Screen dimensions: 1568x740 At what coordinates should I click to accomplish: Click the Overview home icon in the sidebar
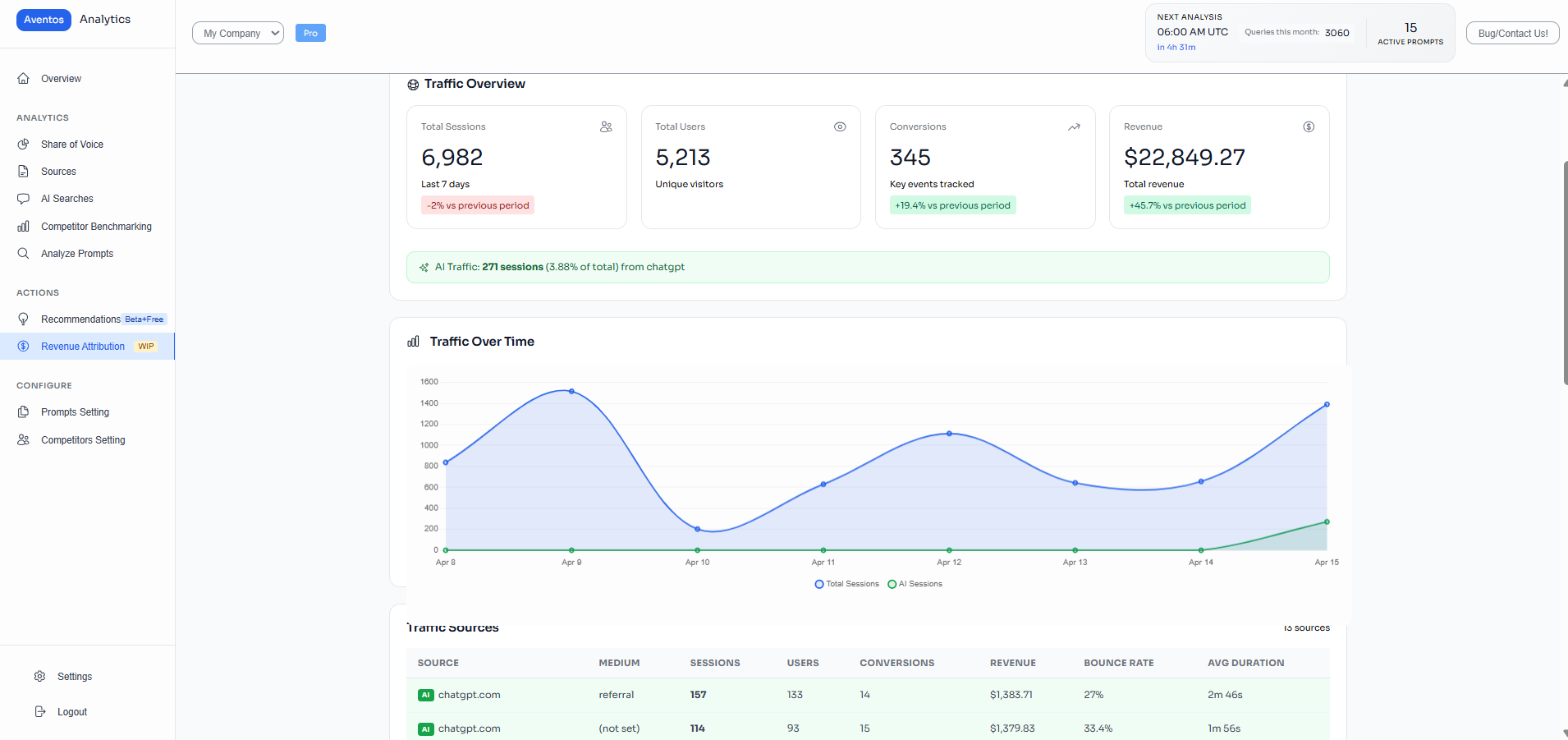[24, 79]
